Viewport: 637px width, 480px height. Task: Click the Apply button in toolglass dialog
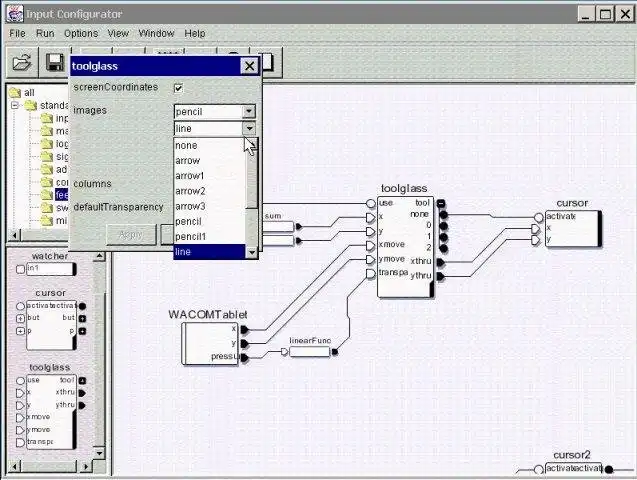131,235
